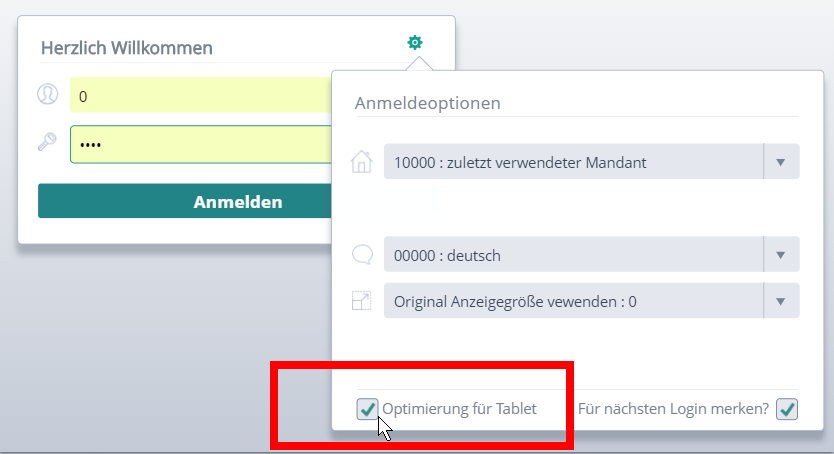Click the house Mandant icon
834x454 pixels.
pos(362,161)
